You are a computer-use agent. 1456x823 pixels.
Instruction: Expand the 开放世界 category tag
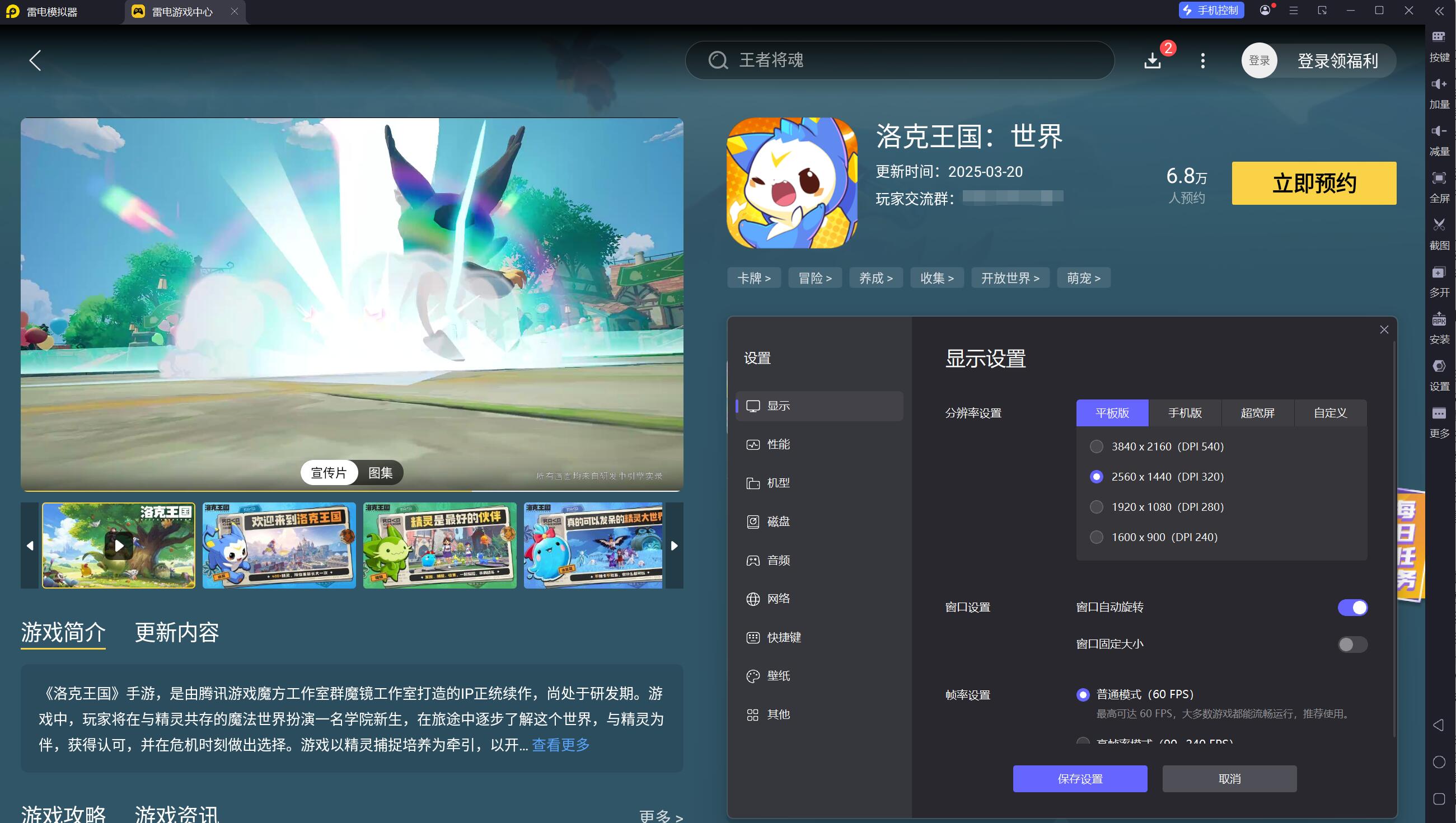[x=1010, y=278]
